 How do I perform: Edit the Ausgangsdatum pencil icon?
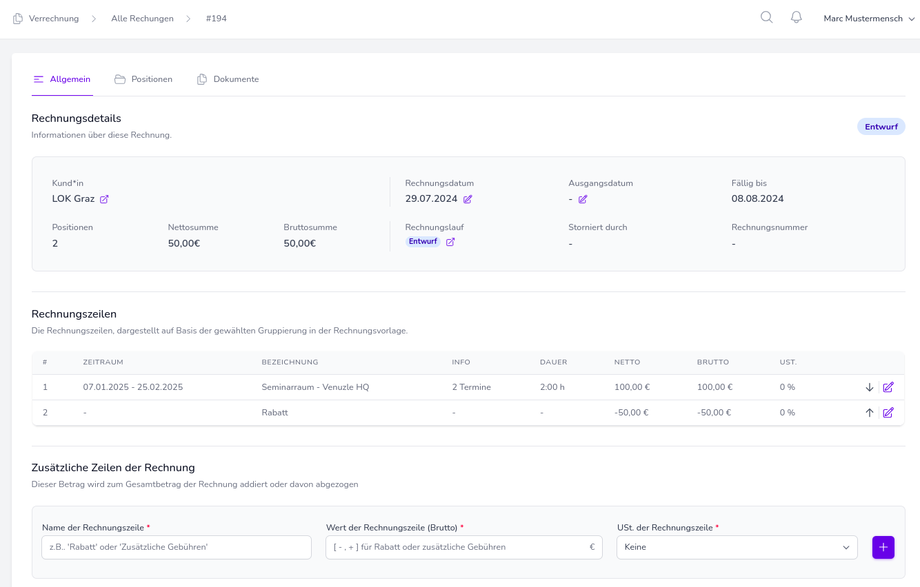pos(583,200)
